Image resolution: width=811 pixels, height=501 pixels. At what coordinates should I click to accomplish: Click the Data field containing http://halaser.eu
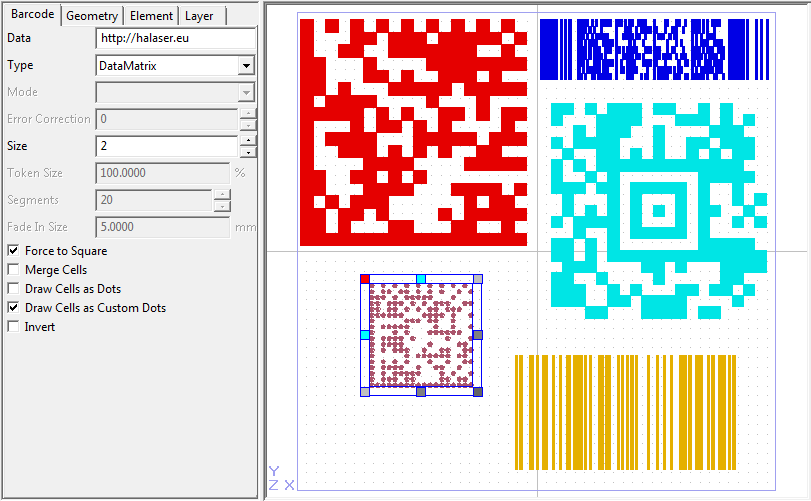[176, 38]
